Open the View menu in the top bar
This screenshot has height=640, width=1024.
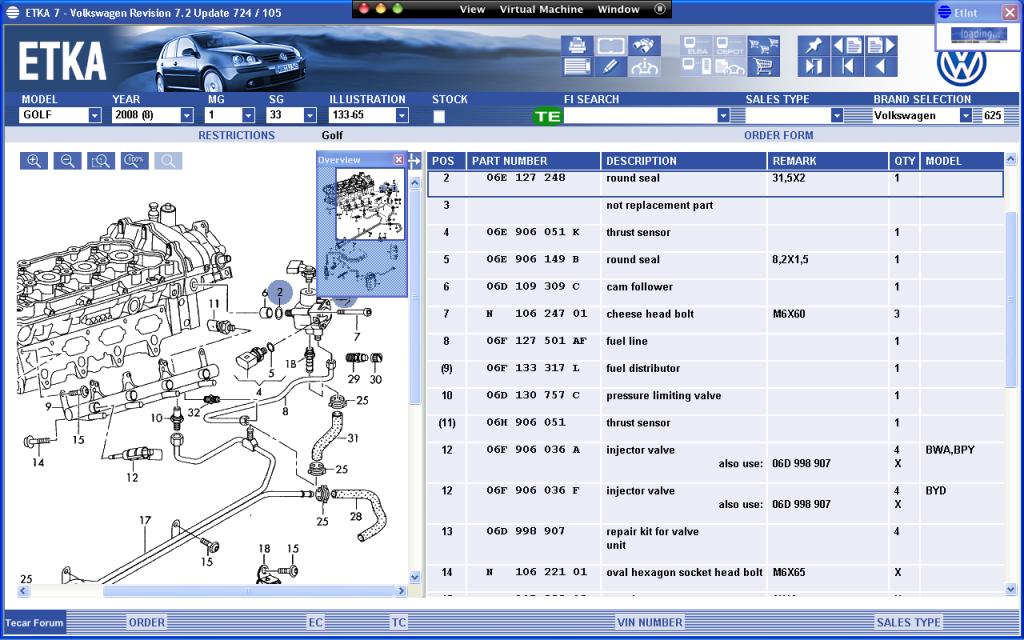tap(472, 9)
